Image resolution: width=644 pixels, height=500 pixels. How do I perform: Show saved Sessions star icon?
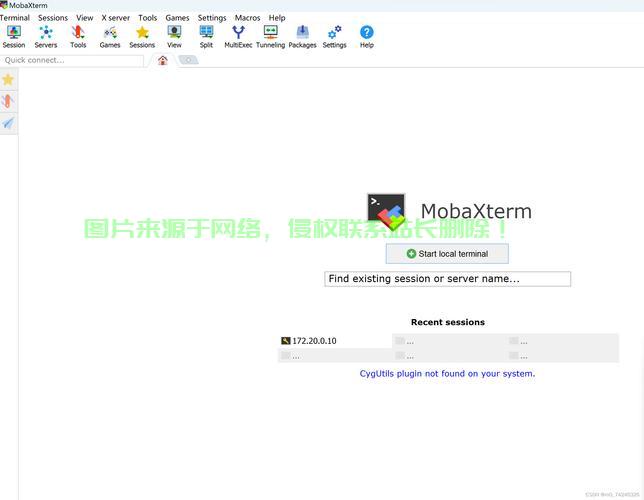coord(142,37)
